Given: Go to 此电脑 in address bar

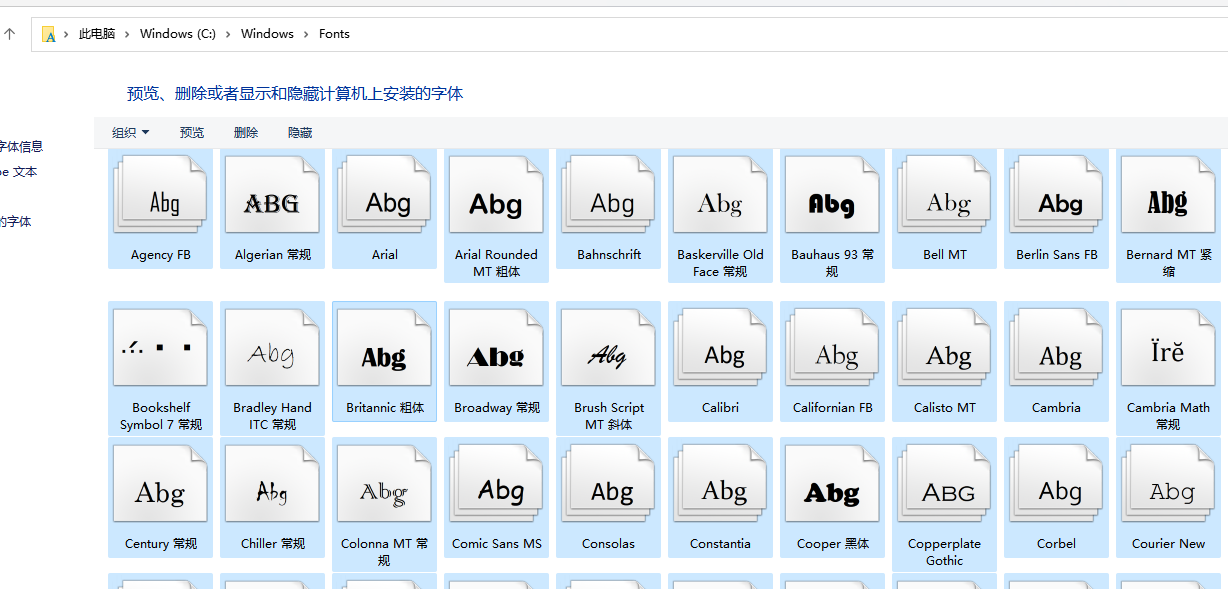Looking at the screenshot, I should (97, 34).
